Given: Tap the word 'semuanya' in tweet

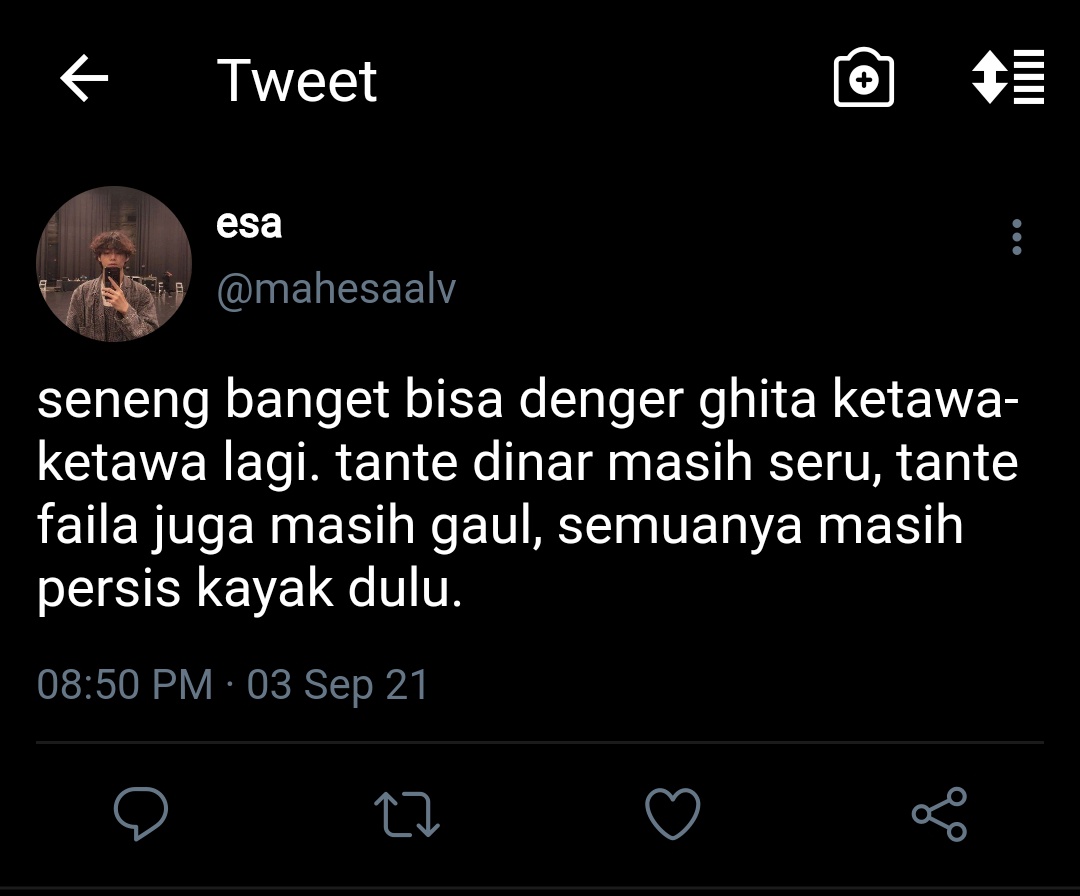Looking at the screenshot, I should point(680,528).
